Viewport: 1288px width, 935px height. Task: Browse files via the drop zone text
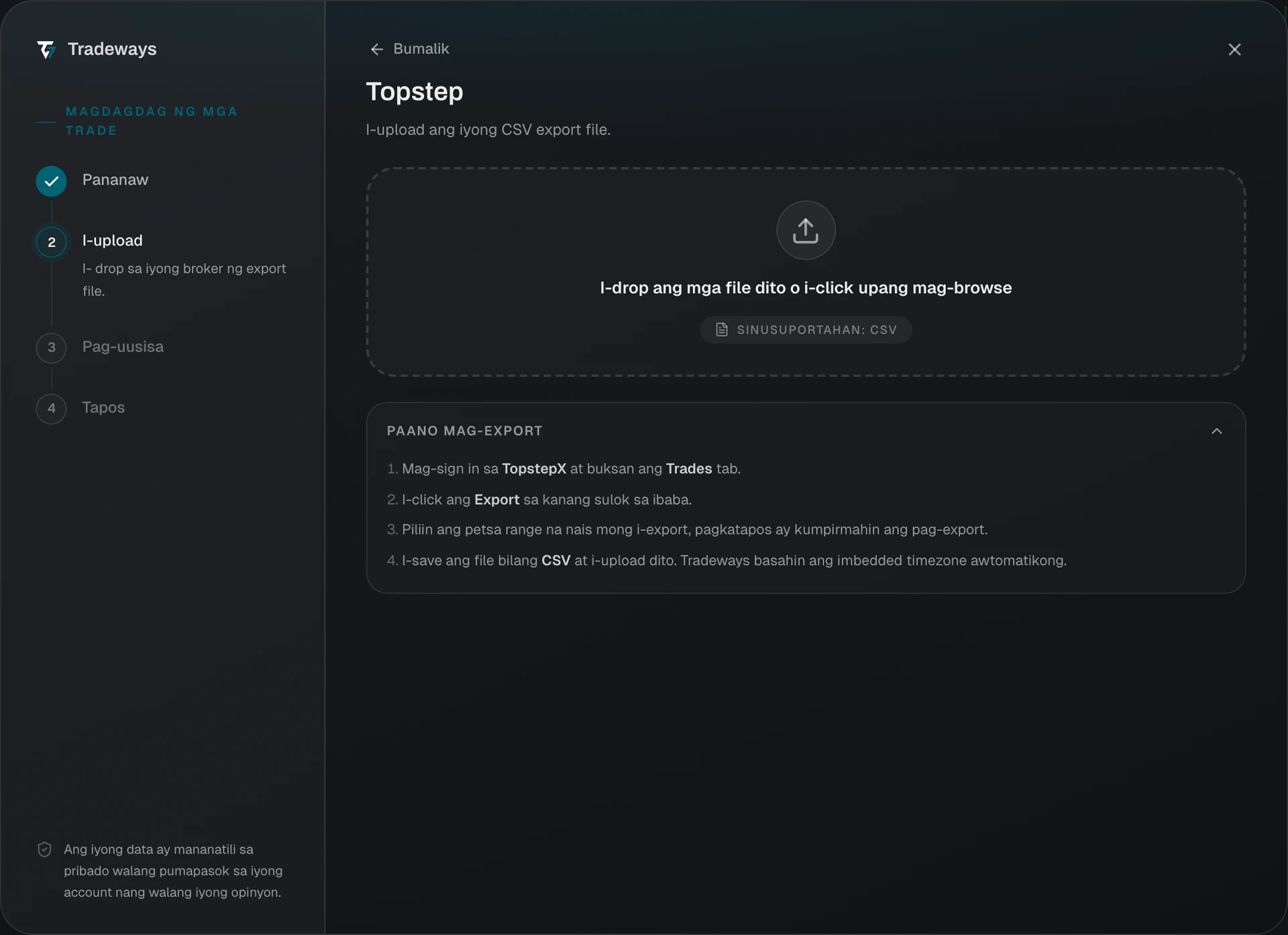pyautogui.click(x=806, y=288)
